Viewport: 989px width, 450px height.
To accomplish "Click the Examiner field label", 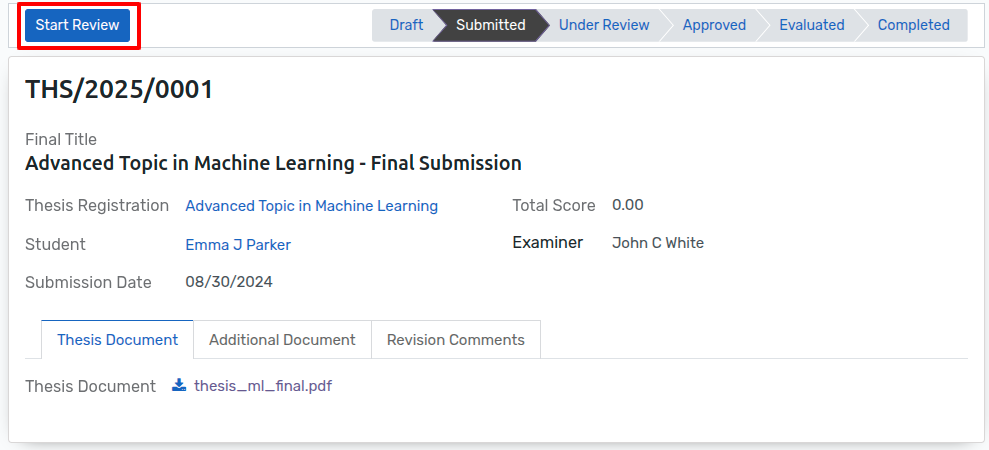I will pos(547,243).
